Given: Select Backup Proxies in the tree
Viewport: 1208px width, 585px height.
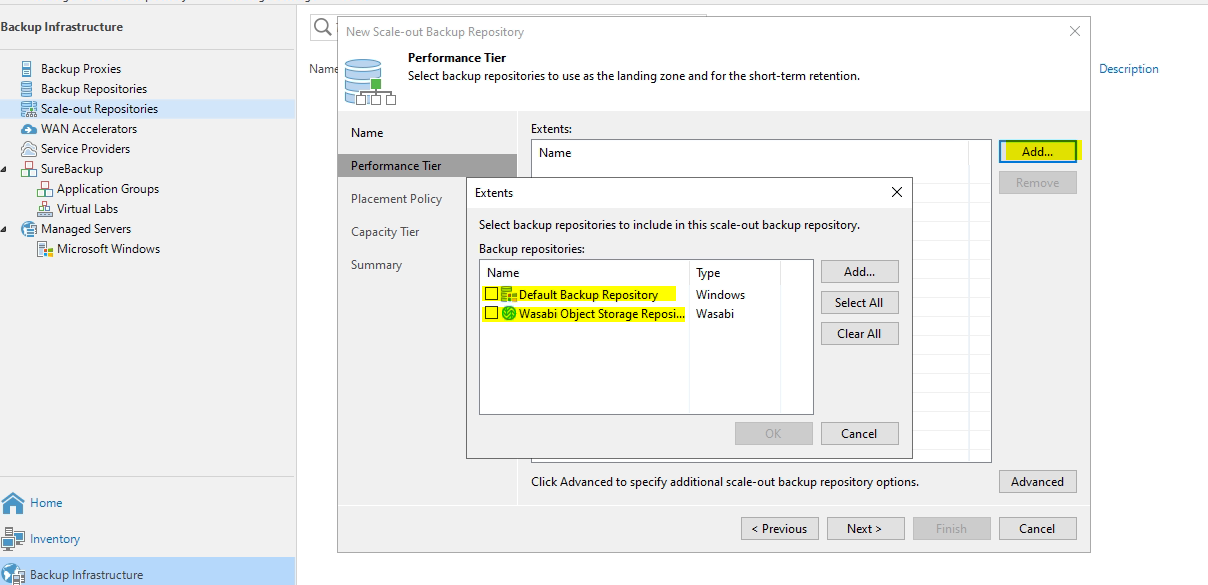Looking at the screenshot, I should coord(81,69).
